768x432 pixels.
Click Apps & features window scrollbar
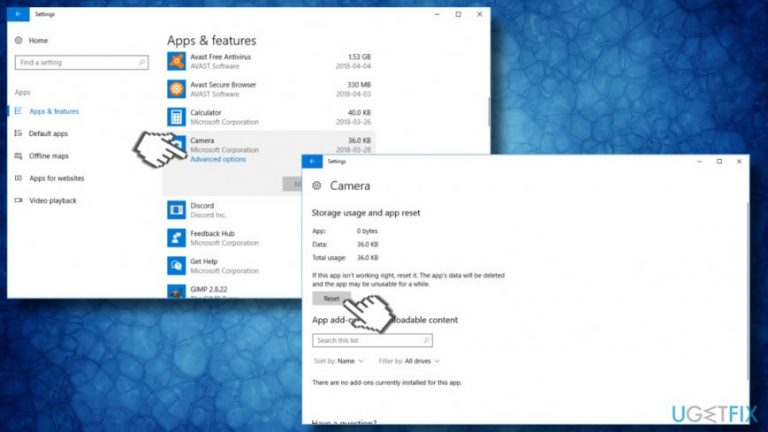pyautogui.click(x=488, y=112)
